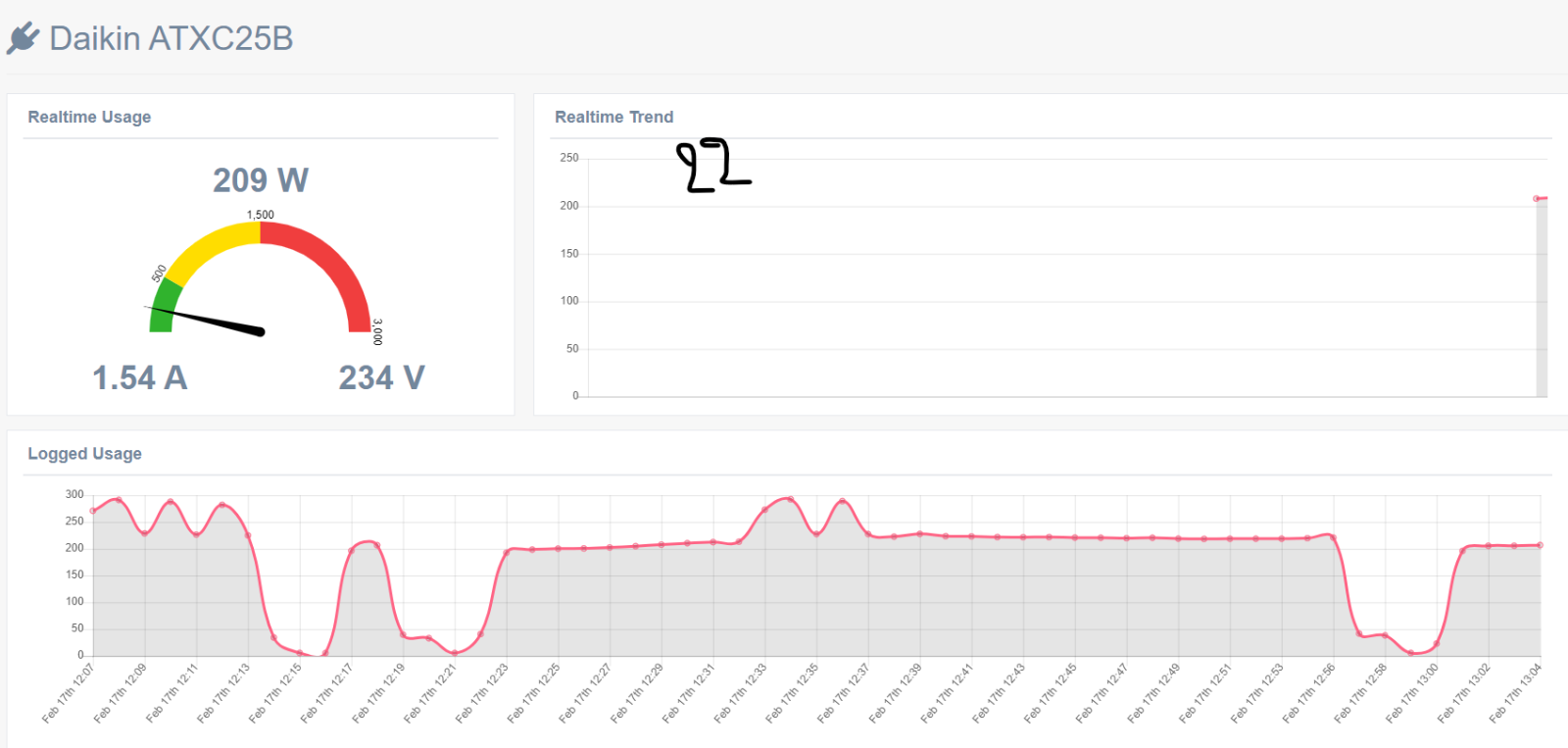Click the 250 axis label in Realtime Trend
1568x748 pixels.
(569, 158)
